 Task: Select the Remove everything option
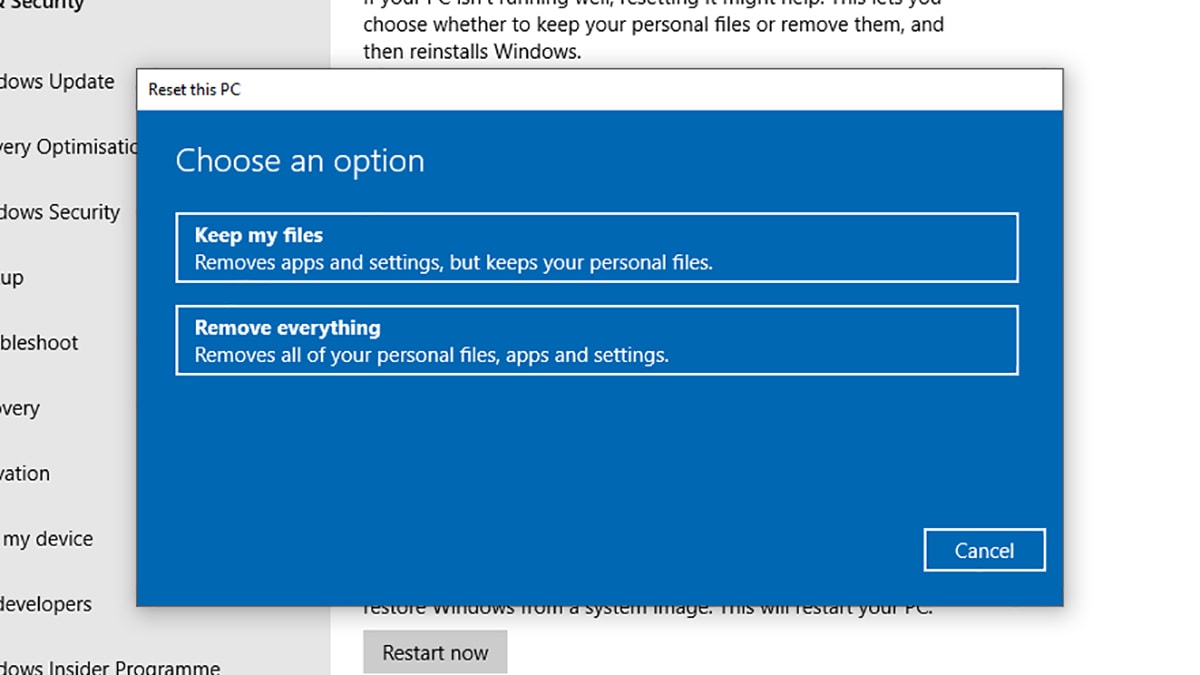coord(596,341)
